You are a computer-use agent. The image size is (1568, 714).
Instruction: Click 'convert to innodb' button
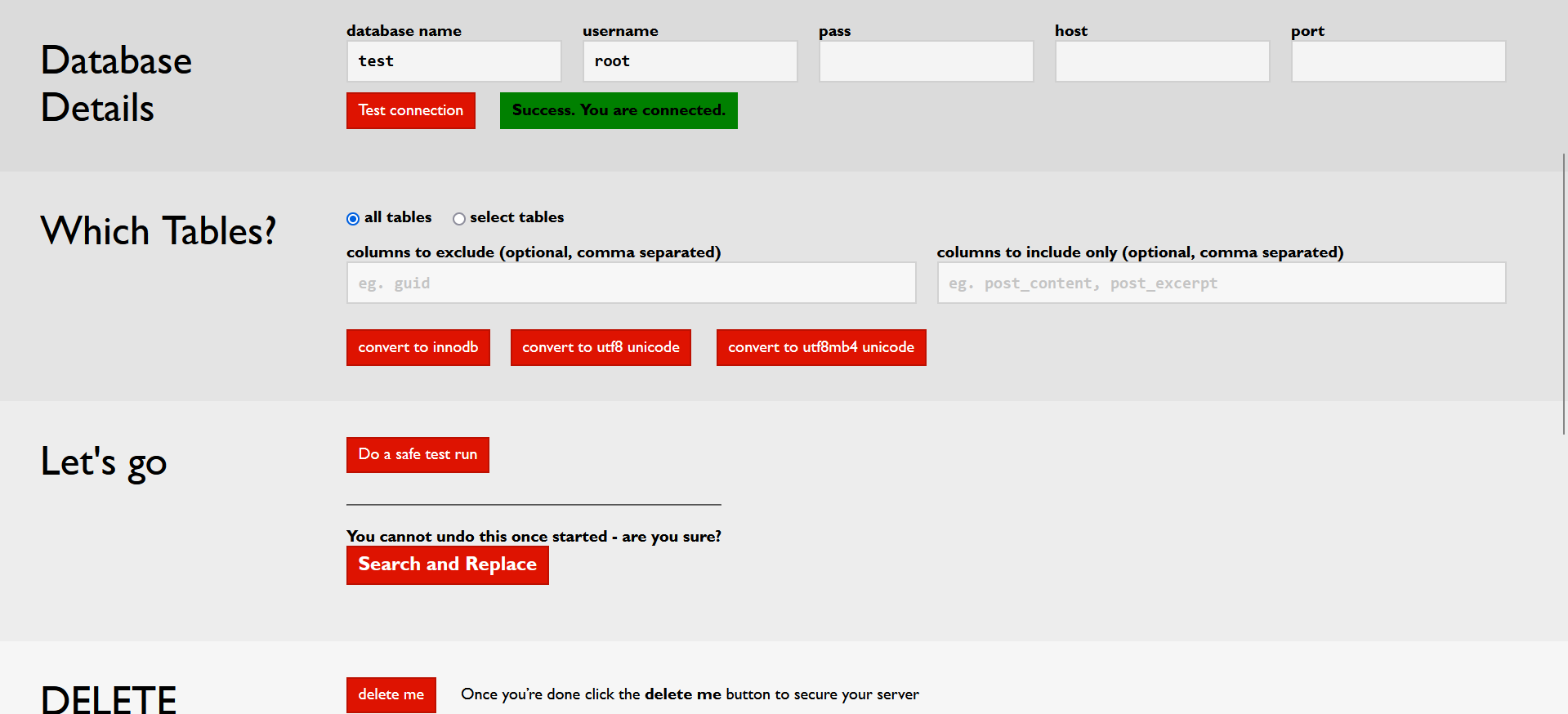tap(418, 347)
